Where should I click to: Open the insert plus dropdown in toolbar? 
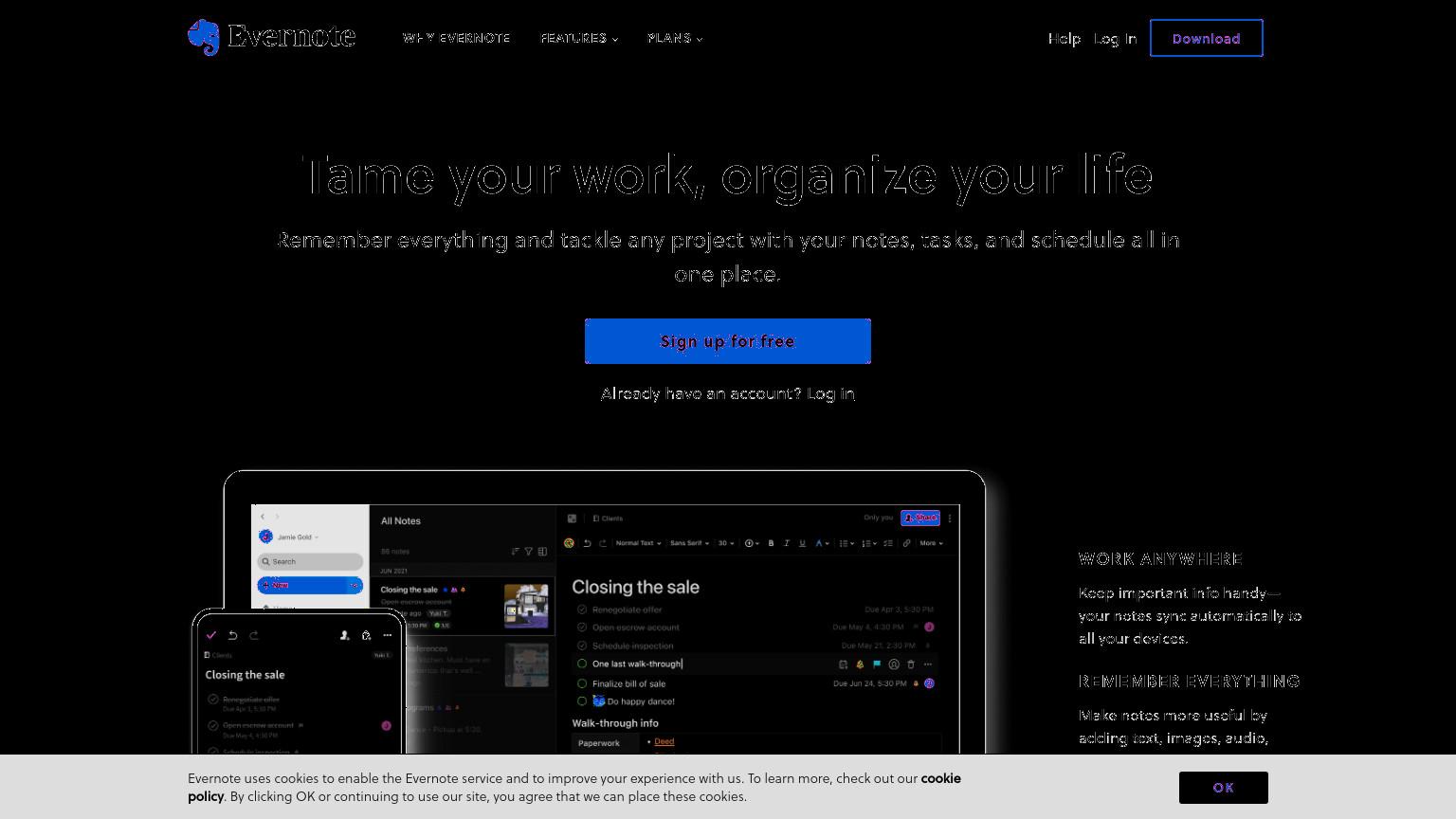(x=752, y=543)
